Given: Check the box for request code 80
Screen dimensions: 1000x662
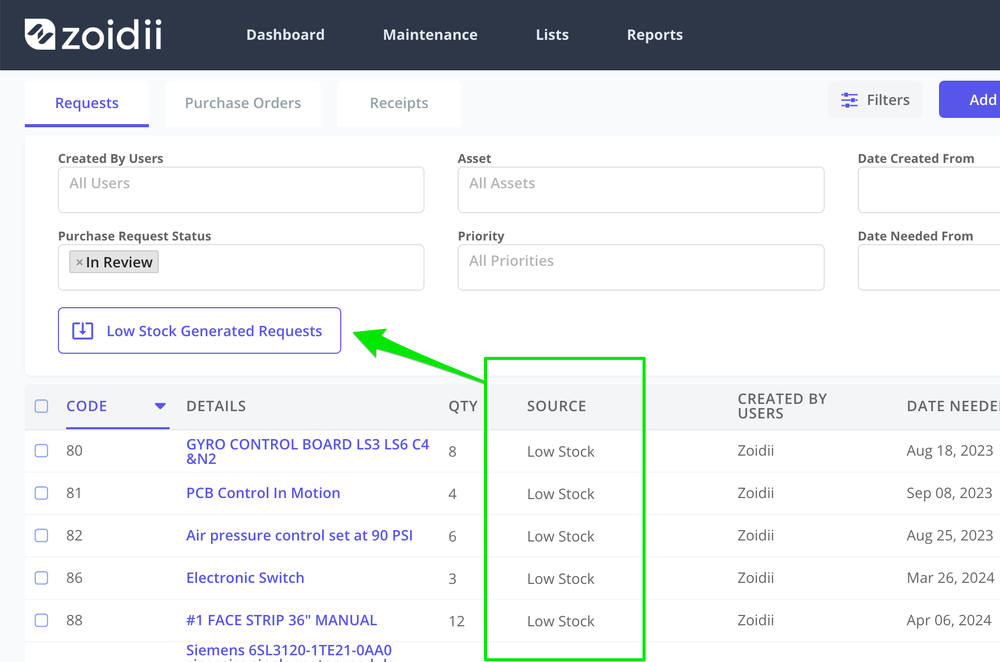Looking at the screenshot, I should (41, 451).
